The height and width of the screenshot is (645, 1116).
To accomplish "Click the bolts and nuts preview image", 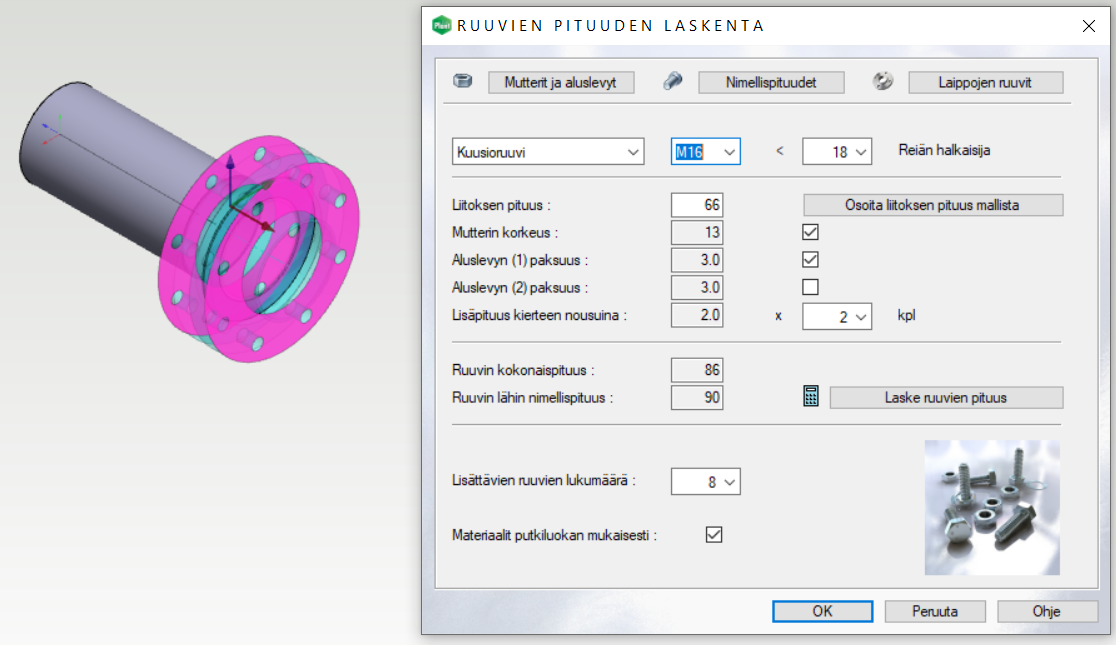I will (991, 507).
